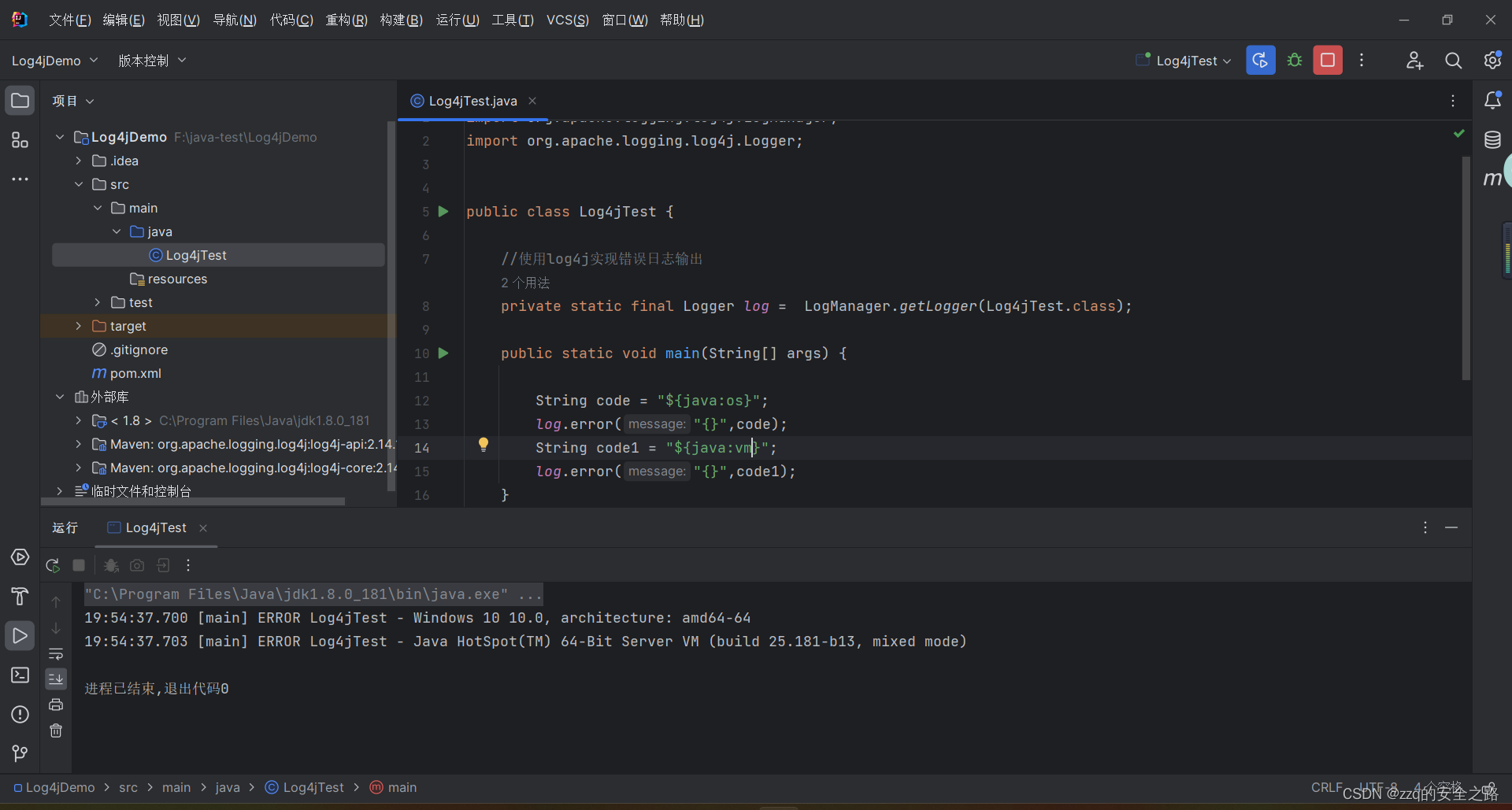Open 版本控制 dropdown
The image size is (1512, 810).
click(x=152, y=61)
